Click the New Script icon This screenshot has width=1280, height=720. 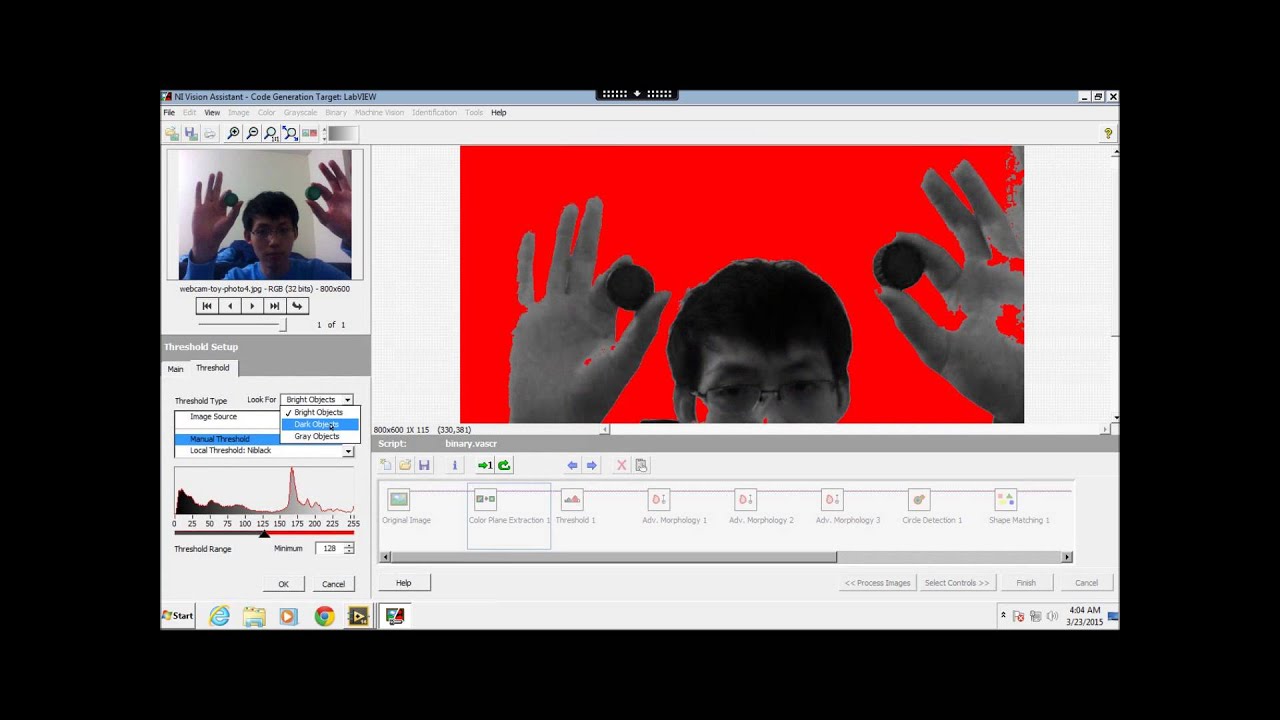point(386,465)
